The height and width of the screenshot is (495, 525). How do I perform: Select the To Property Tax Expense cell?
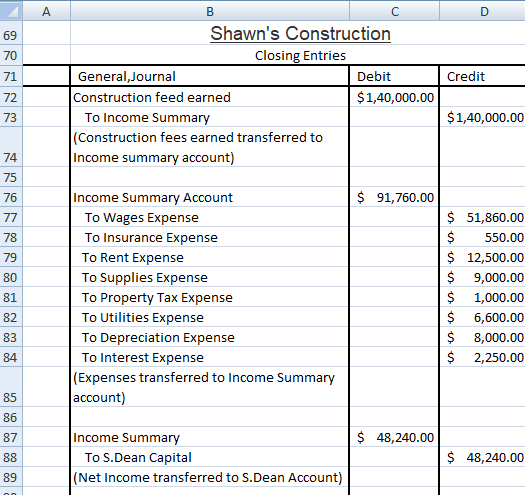tap(210, 297)
